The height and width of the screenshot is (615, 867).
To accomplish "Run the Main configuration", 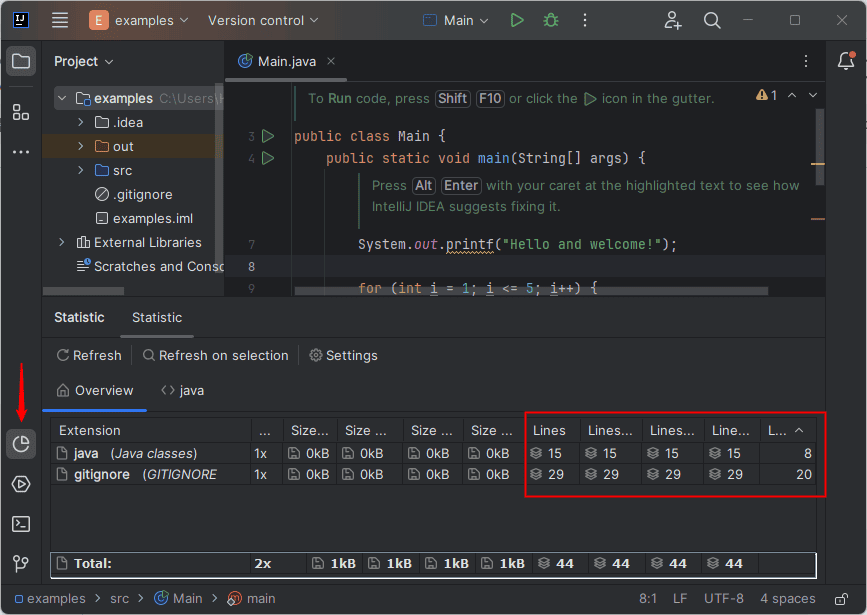I will point(516,20).
